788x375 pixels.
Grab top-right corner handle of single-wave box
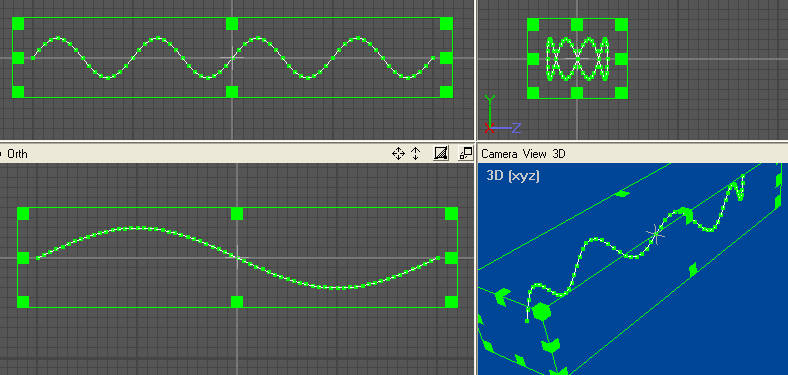click(x=451, y=214)
